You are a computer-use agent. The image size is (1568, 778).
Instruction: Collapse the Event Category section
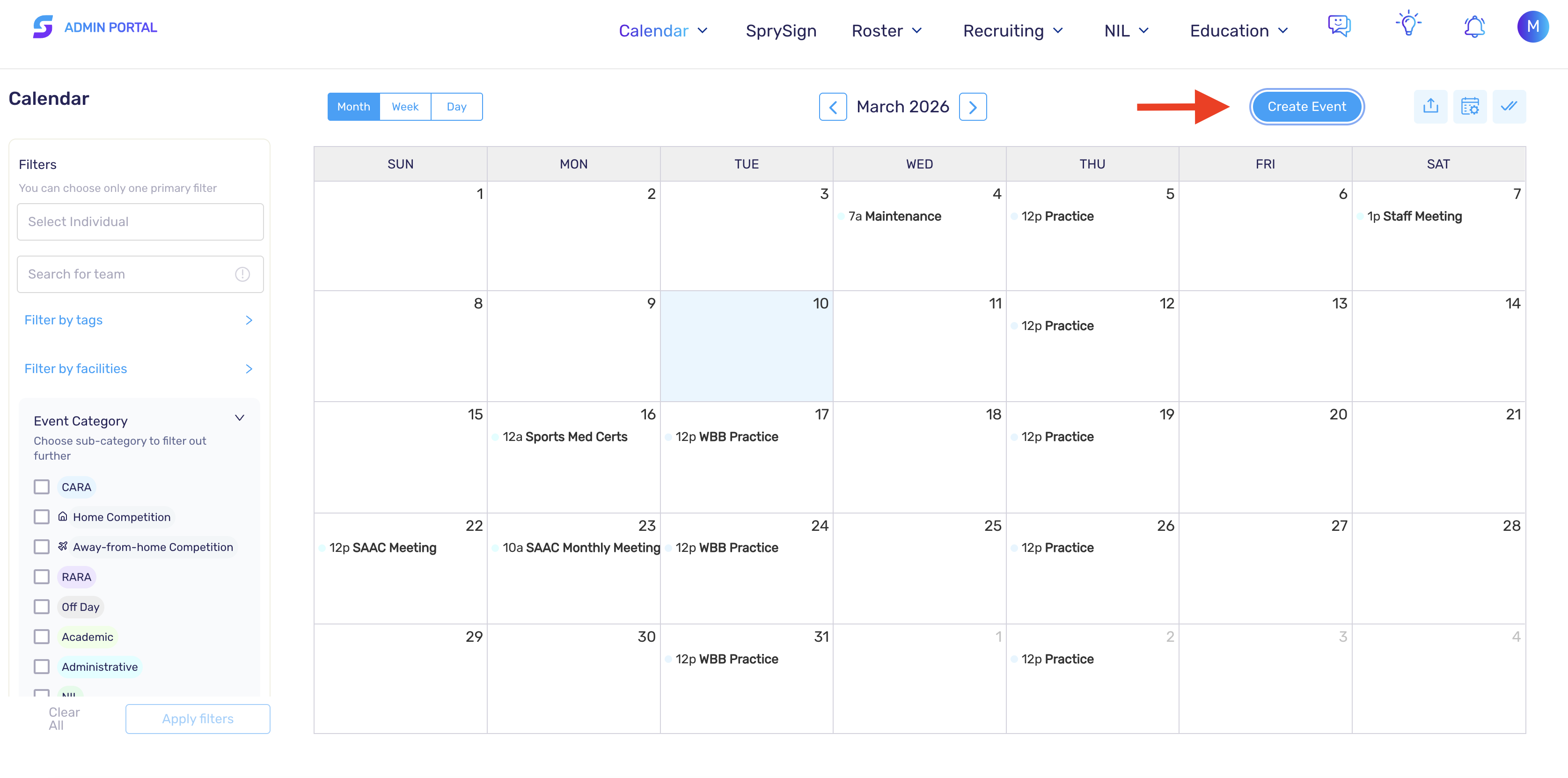(x=239, y=418)
